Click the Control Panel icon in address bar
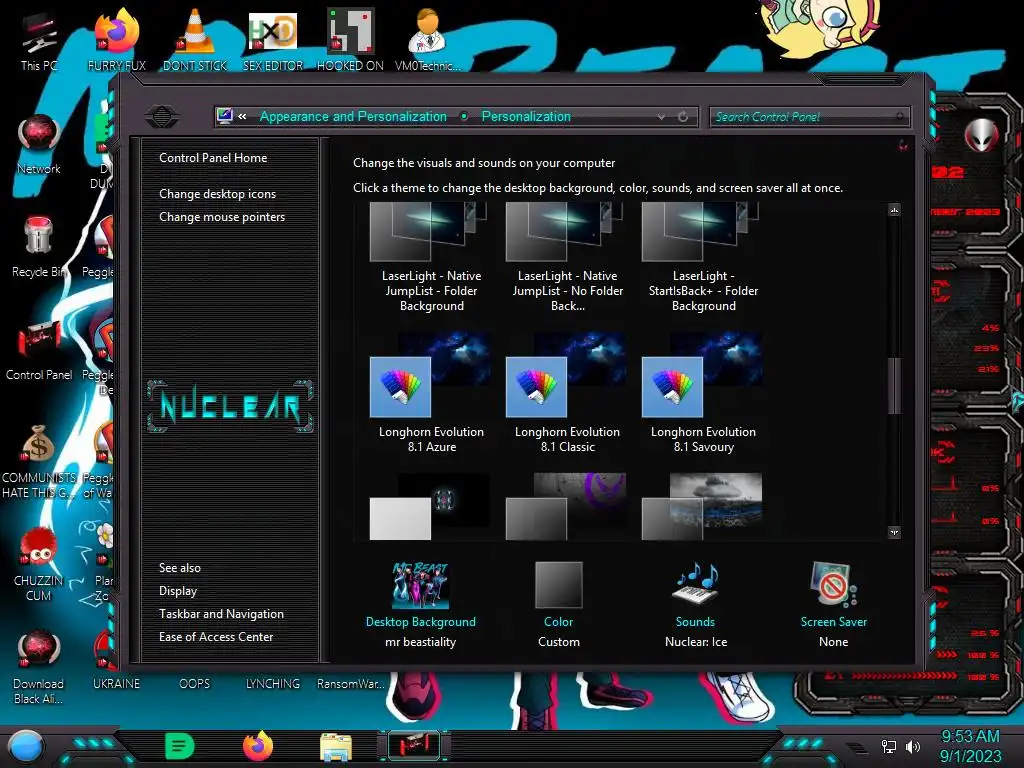Image resolution: width=1024 pixels, height=768 pixels. click(x=225, y=116)
